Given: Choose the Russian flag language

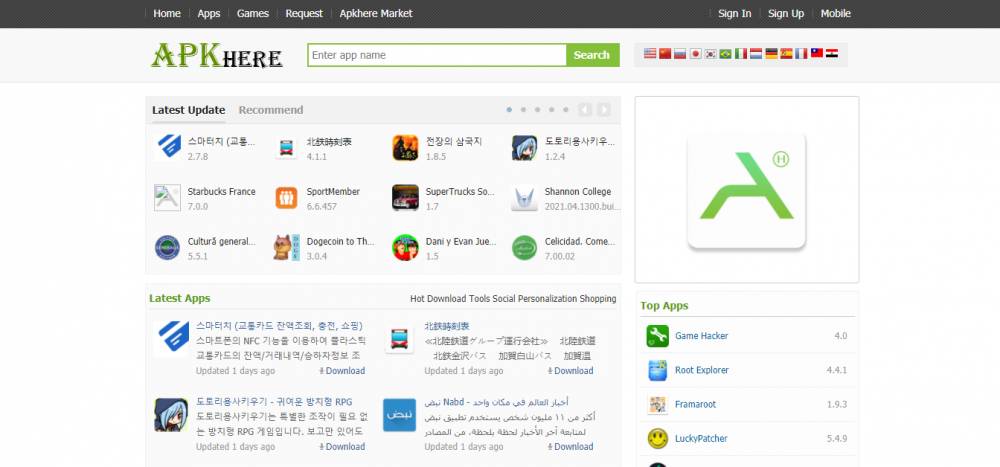Looking at the screenshot, I should coord(680,54).
